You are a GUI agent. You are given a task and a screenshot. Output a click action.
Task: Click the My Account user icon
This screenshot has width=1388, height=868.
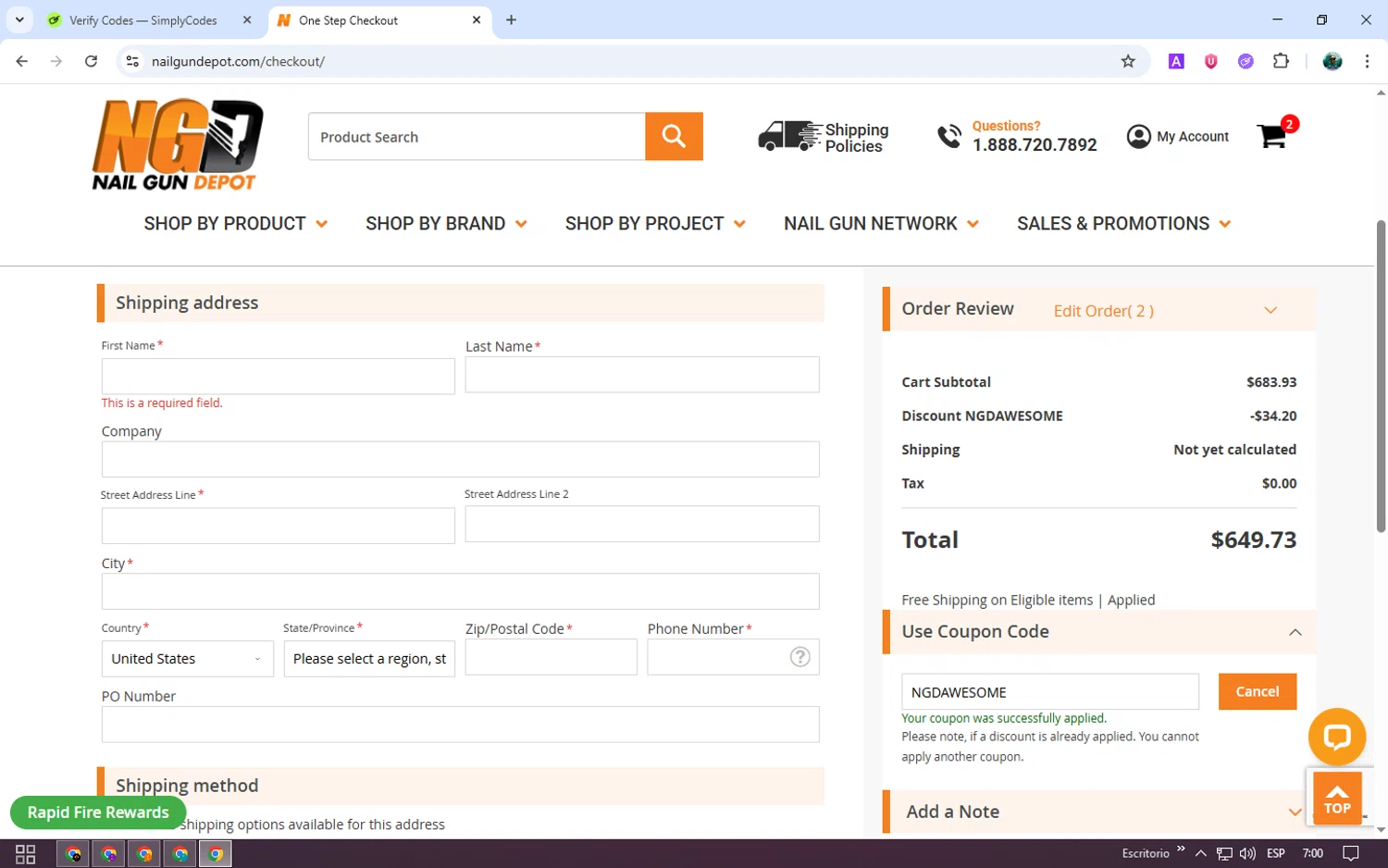[1138, 136]
